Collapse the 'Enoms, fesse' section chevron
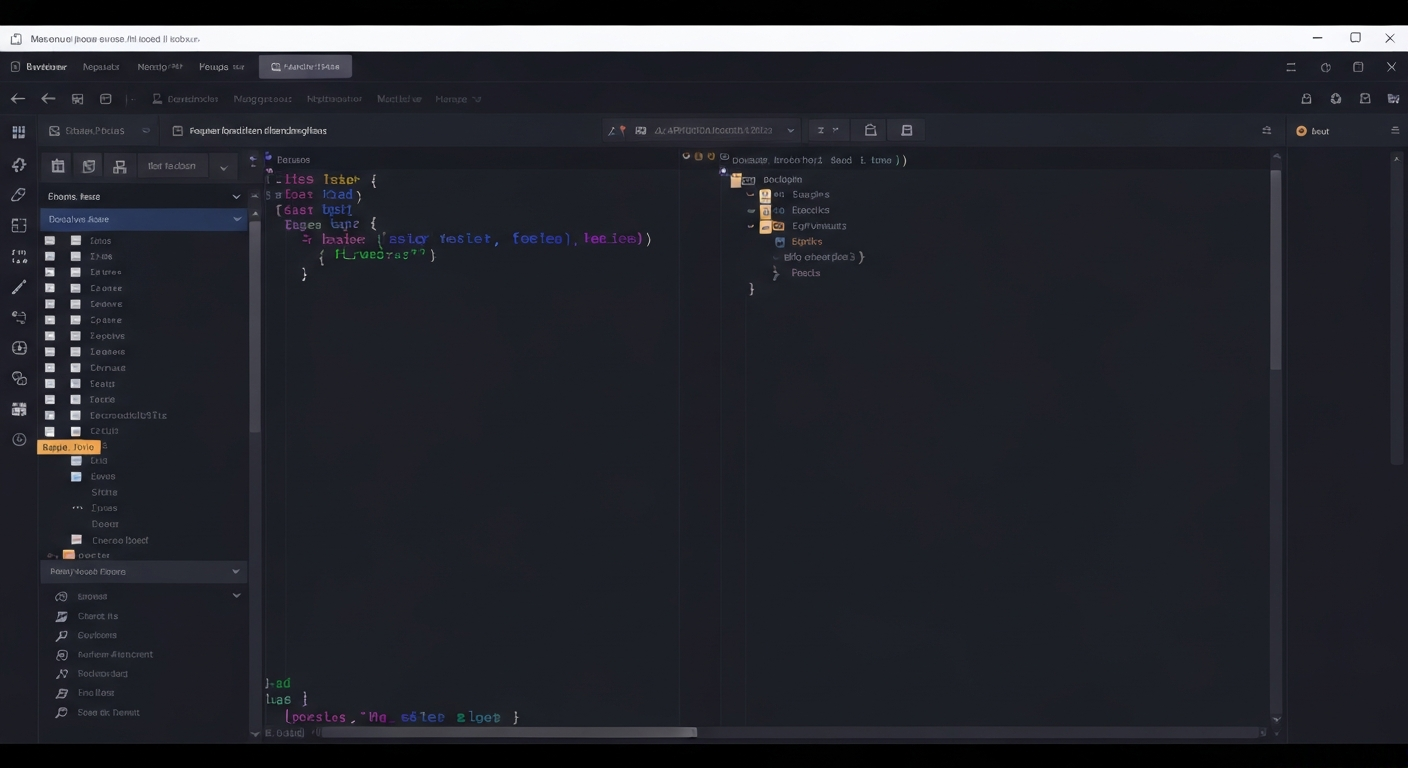This screenshot has width=1408, height=768. (236, 197)
